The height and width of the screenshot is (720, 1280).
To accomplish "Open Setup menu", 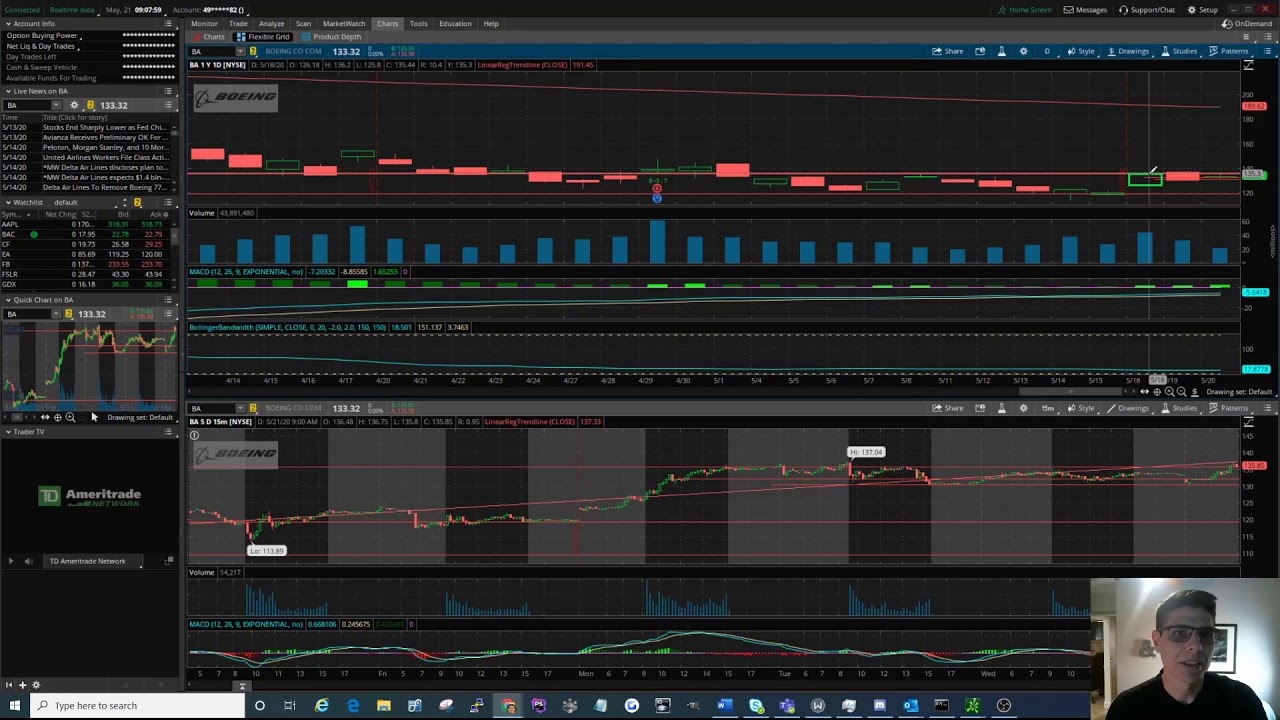I will coord(1202,10).
